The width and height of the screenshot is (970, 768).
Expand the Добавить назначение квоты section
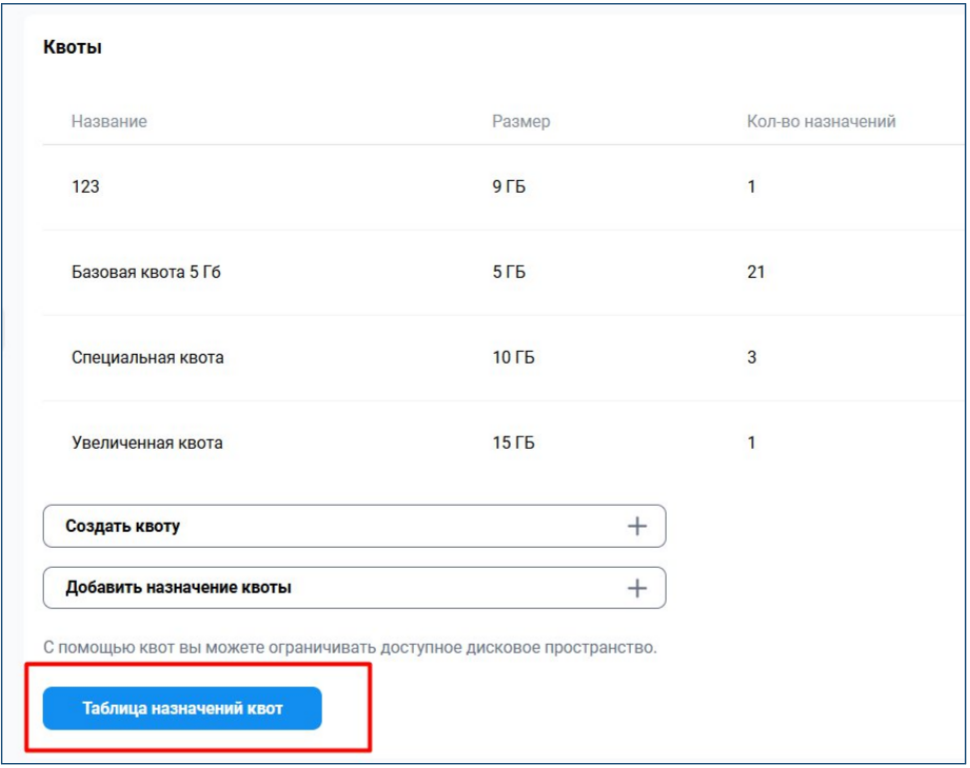[x=354, y=587]
